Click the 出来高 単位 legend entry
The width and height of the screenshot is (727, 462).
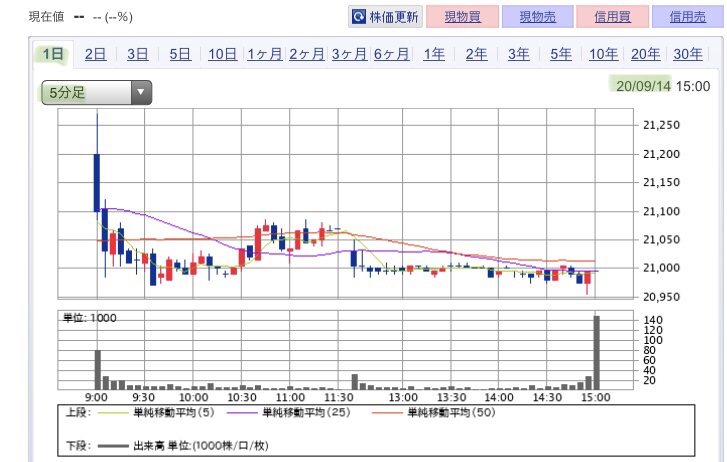(x=183, y=446)
